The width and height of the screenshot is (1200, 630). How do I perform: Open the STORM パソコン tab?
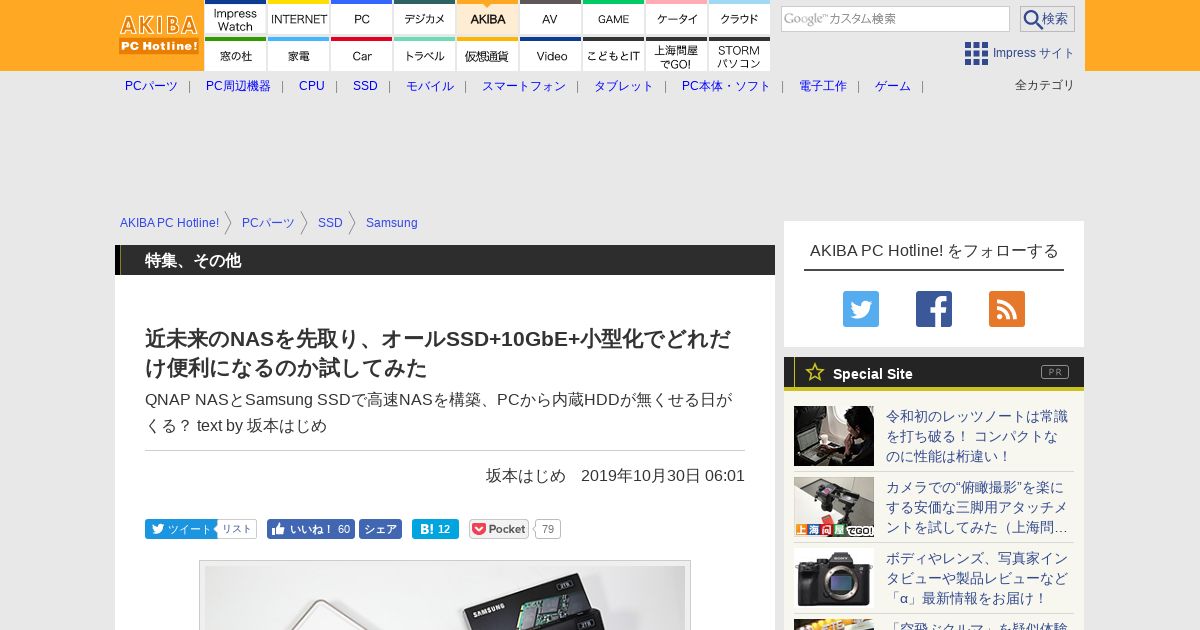(739, 55)
